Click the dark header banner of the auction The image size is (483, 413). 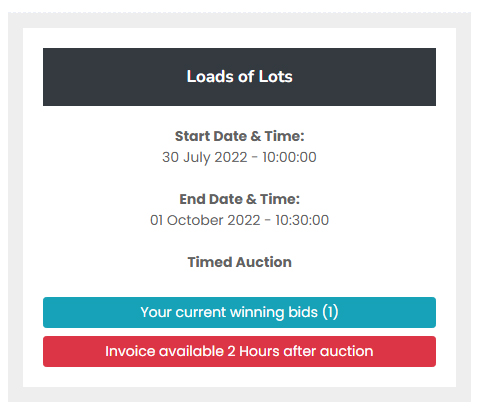point(239,77)
